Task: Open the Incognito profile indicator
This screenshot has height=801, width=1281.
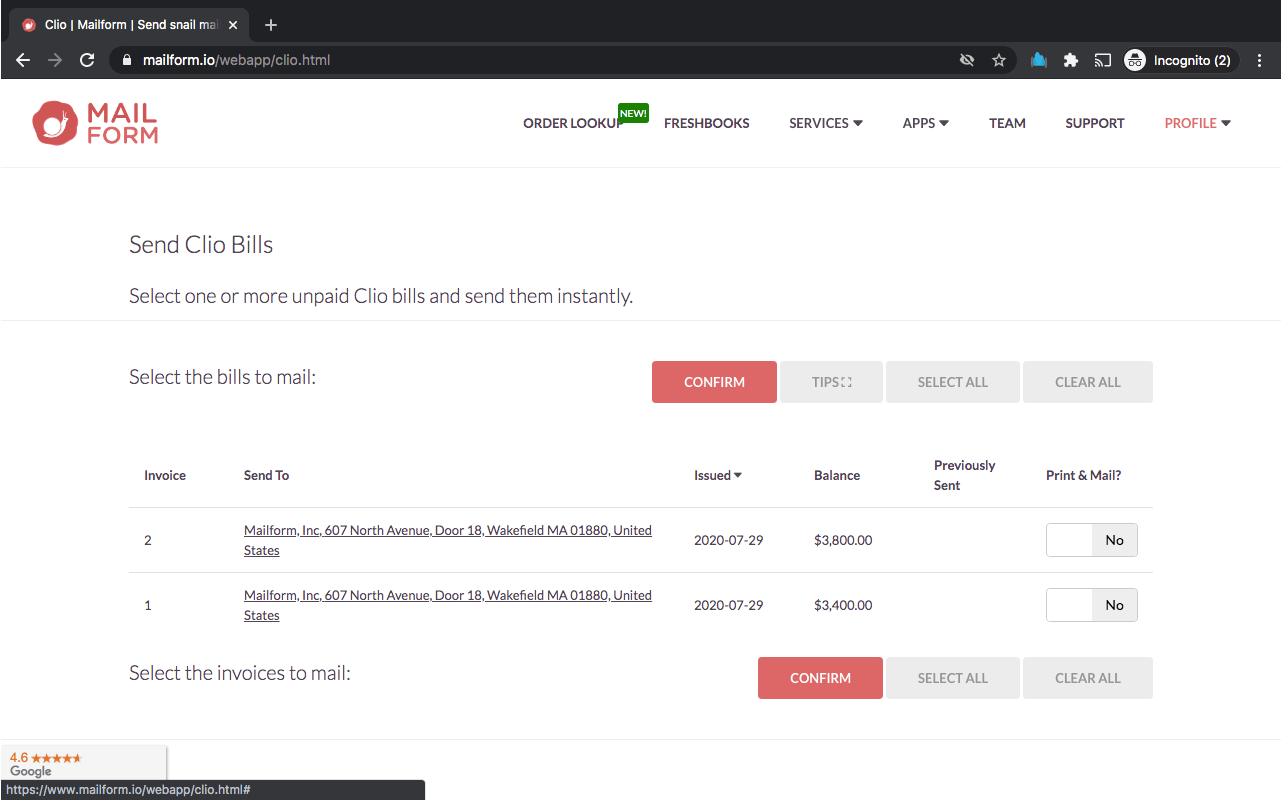Action: 1180,60
